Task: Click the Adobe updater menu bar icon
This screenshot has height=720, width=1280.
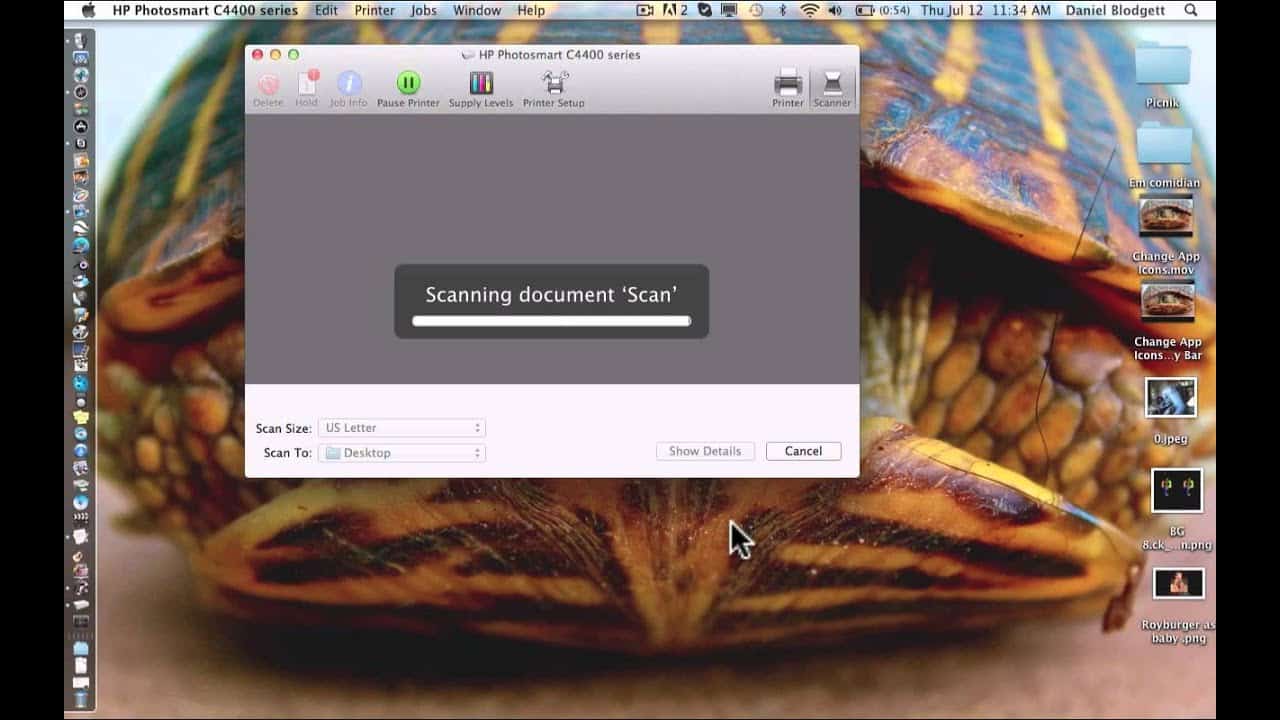Action: pos(677,10)
